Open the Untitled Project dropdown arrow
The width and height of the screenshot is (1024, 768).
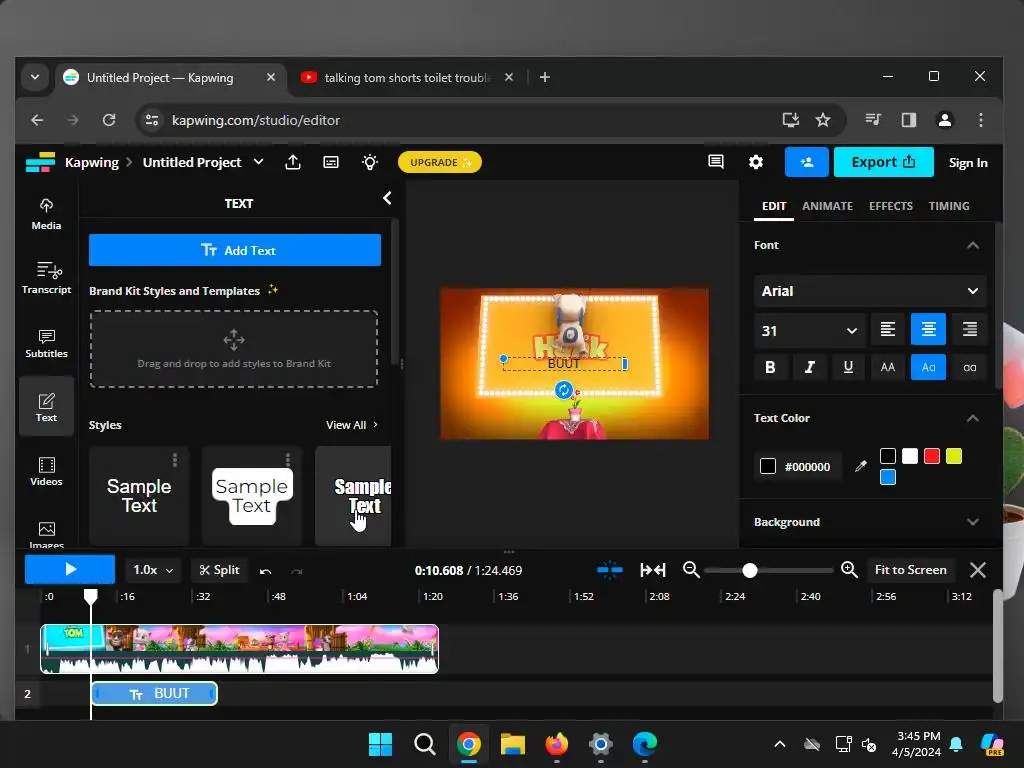[259, 161]
